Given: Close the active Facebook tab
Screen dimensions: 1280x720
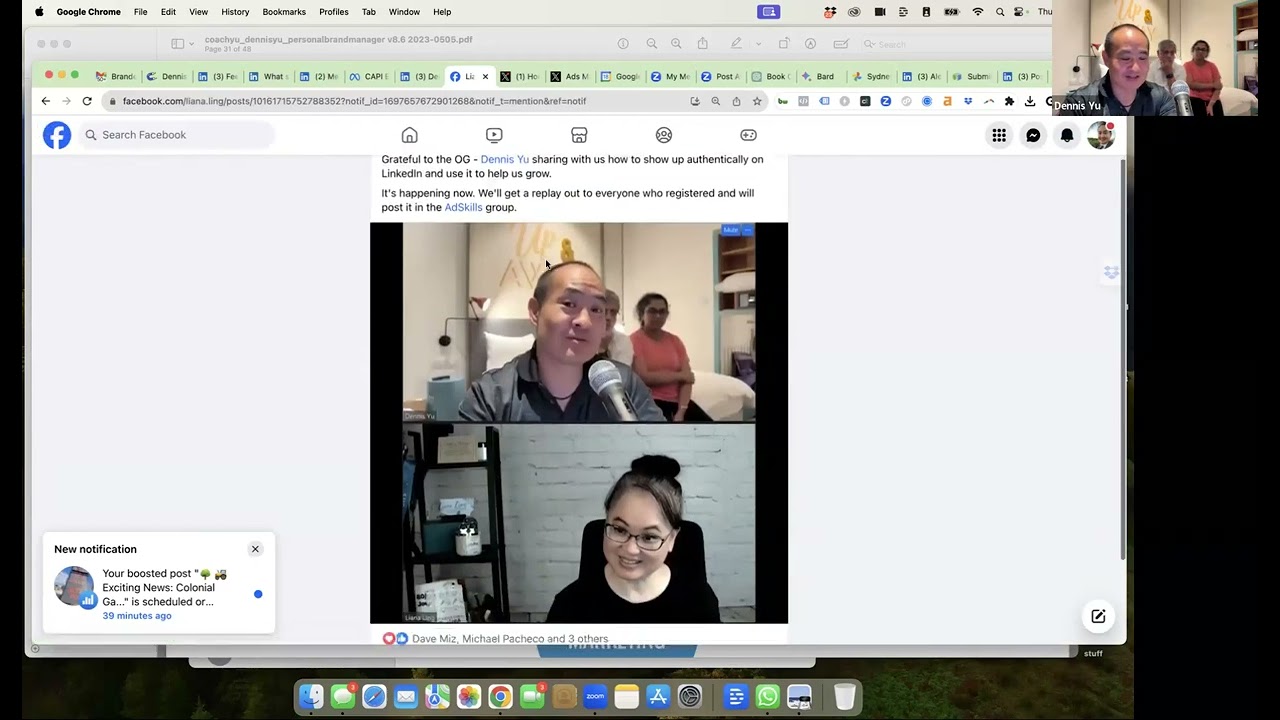Looking at the screenshot, I should pos(485,76).
